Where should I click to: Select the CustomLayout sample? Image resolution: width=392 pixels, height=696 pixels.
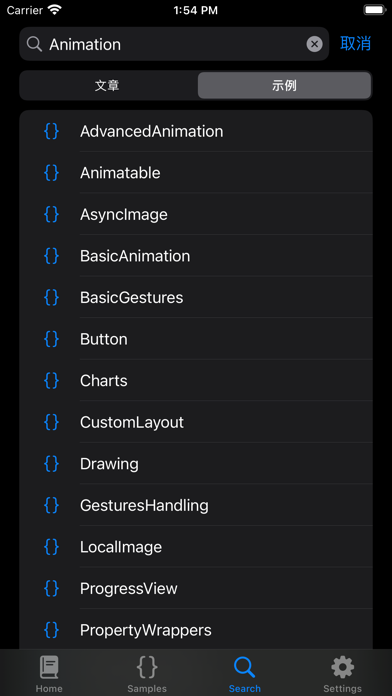coord(196,422)
